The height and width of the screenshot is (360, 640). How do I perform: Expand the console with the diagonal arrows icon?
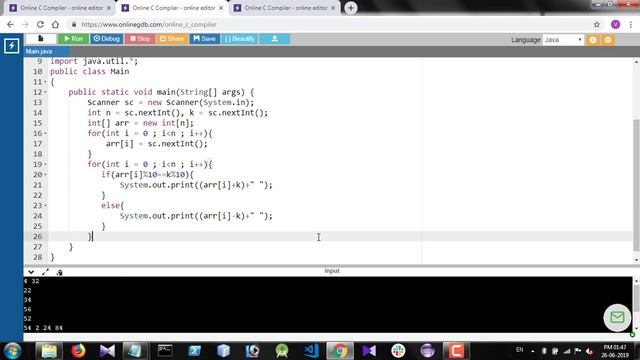[x=45, y=272]
